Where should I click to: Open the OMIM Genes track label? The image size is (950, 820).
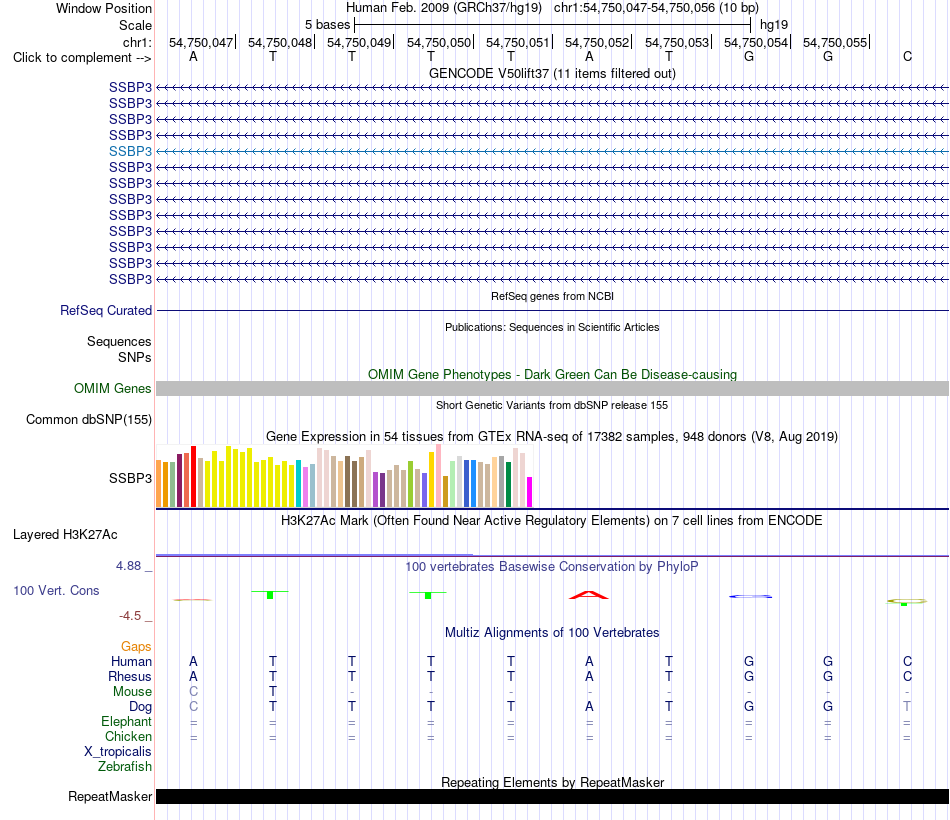[x=113, y=388]
